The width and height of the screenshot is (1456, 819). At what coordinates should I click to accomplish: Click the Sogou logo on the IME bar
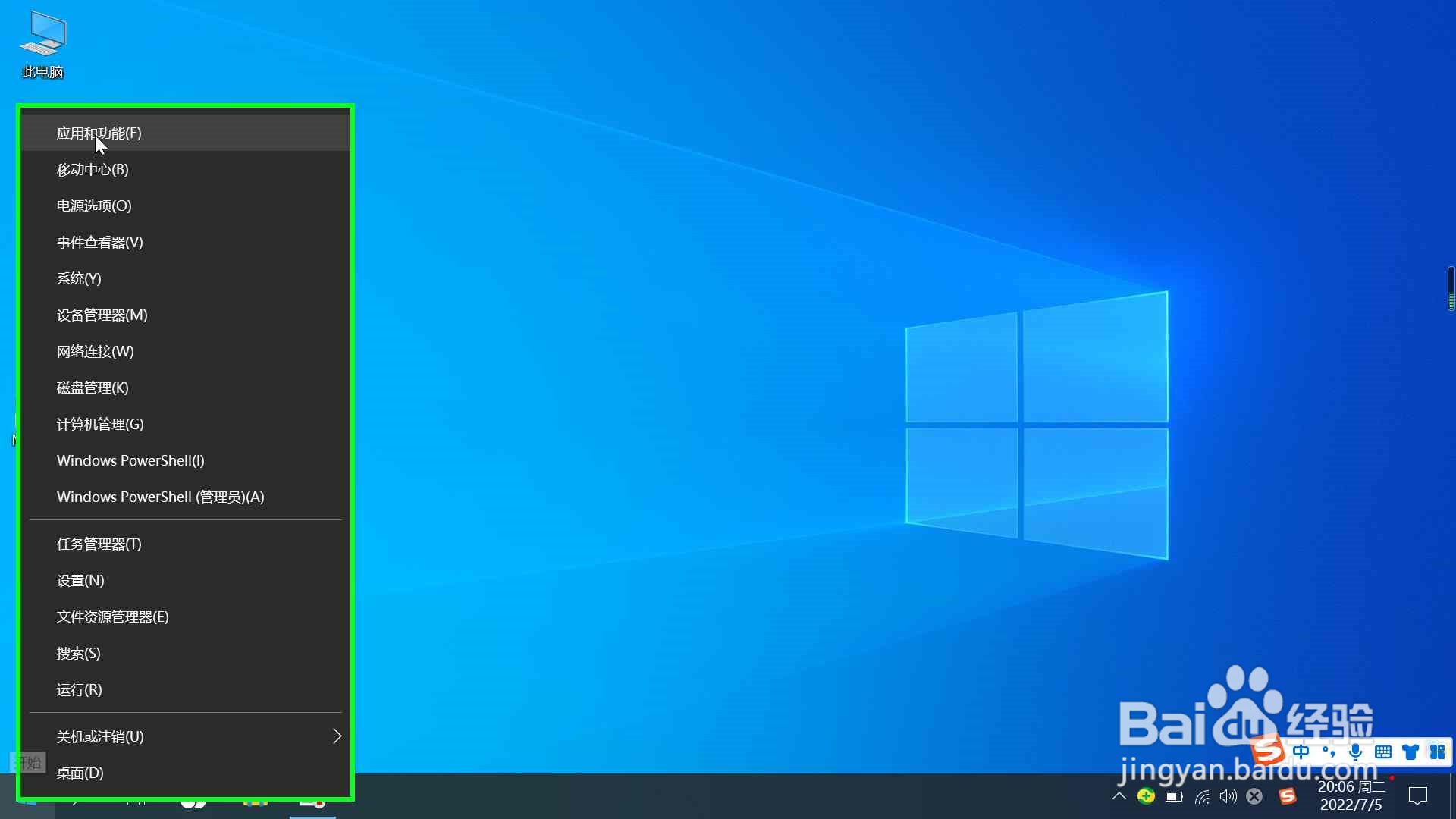point(1267,751)
